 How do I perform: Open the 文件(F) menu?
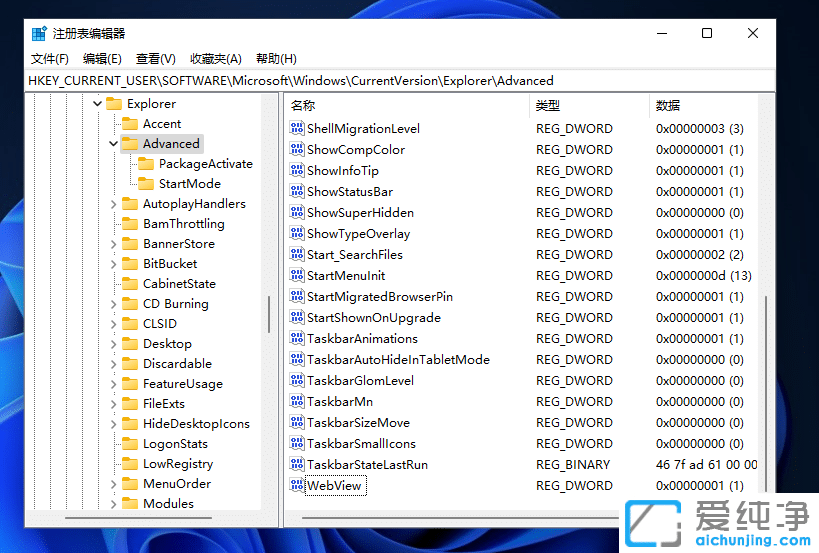pos(50,58)
